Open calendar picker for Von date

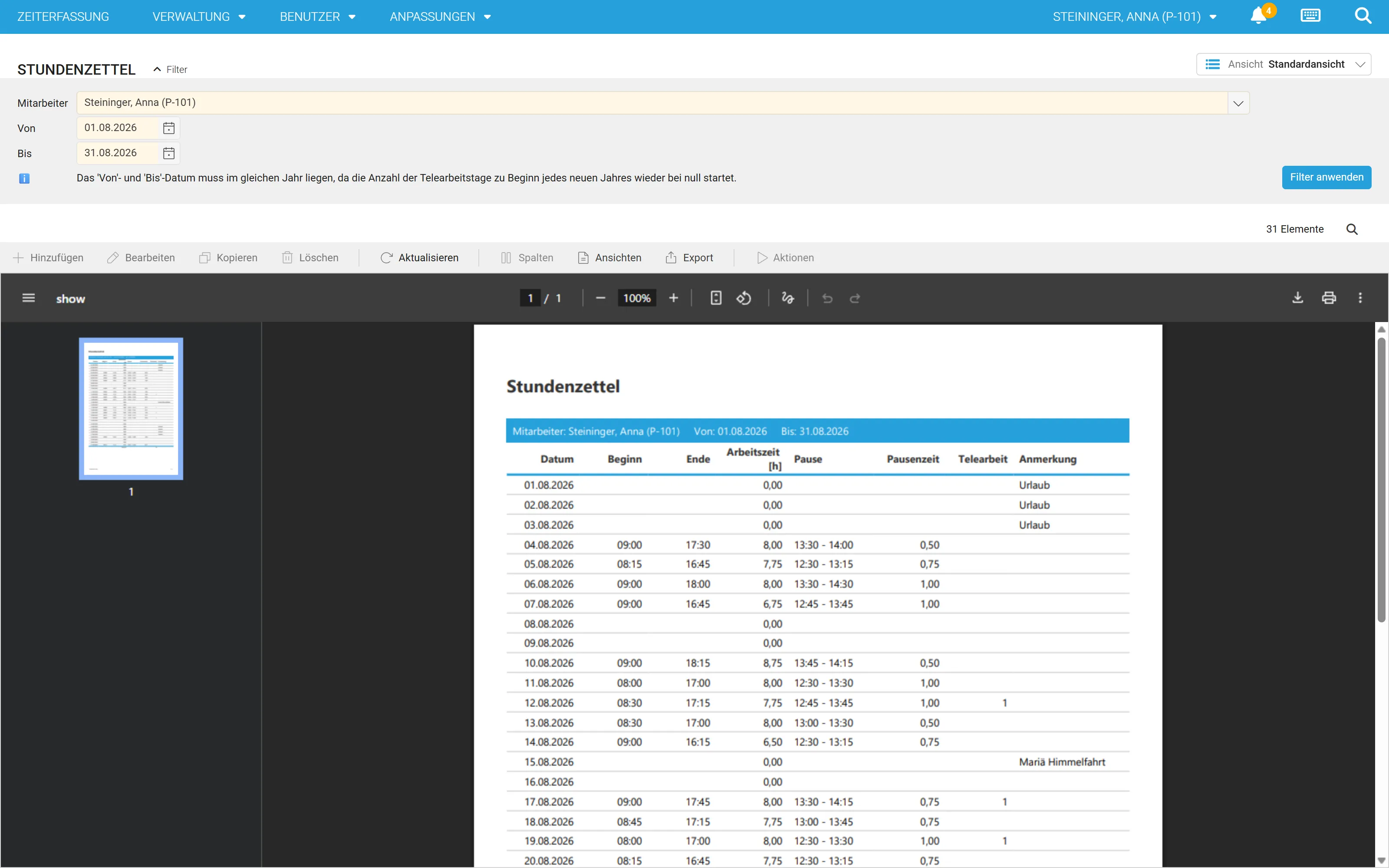[169, 128]
